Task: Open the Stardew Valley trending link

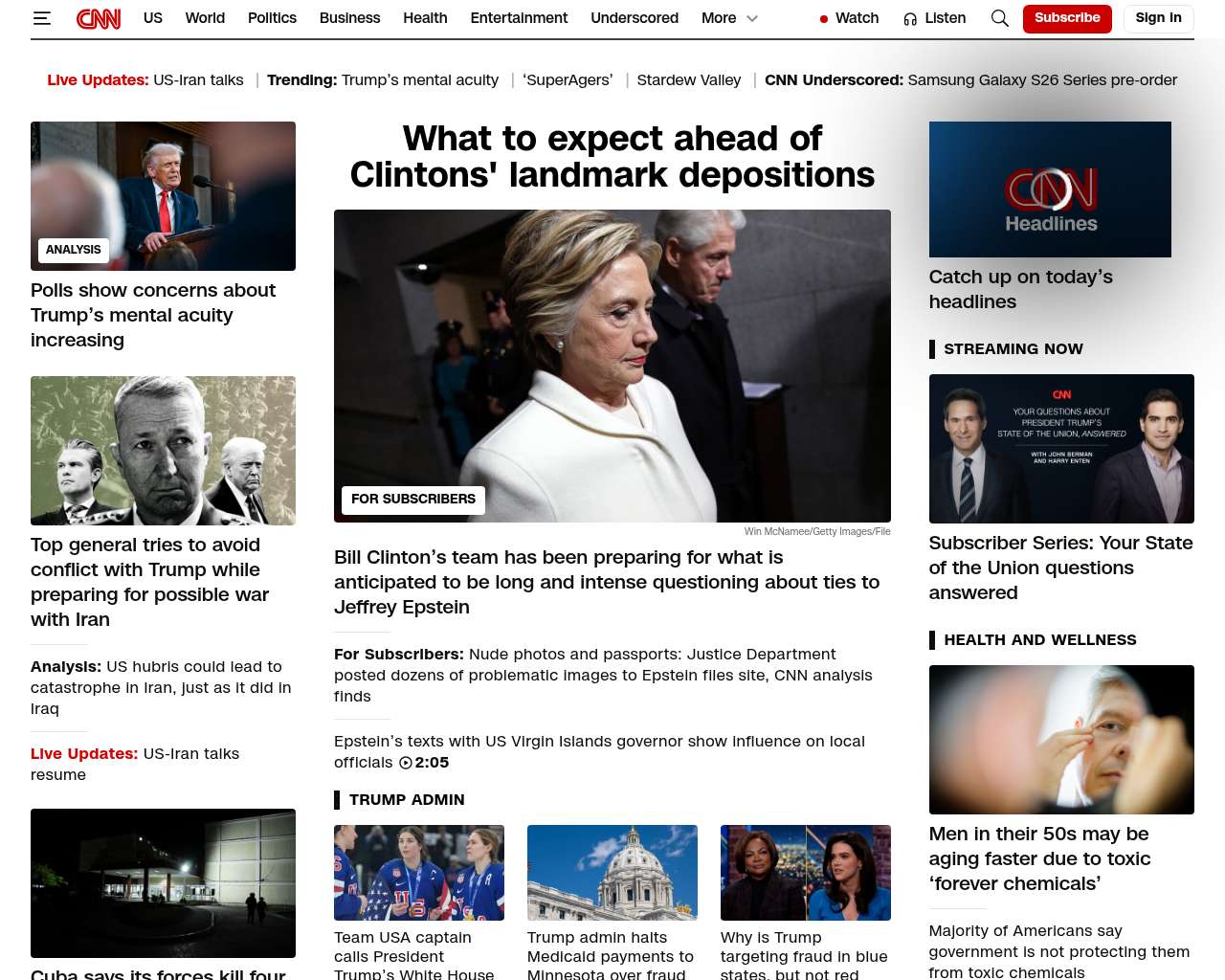Action: pyautogui.click(x=689, y=80)
